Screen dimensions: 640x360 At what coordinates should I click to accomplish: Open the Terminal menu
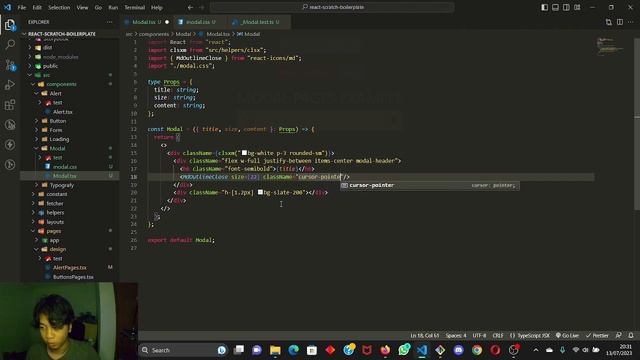[x=135, y=7]
